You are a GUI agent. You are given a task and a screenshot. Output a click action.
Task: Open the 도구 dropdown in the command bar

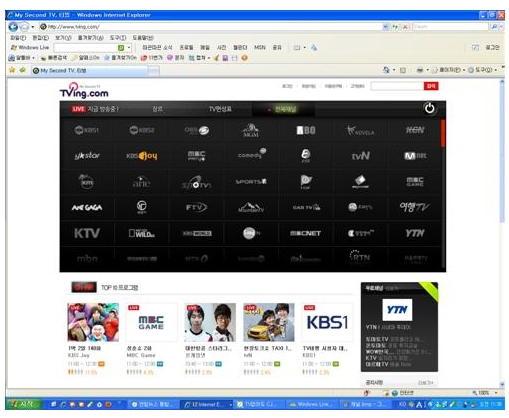click(483, 70)
